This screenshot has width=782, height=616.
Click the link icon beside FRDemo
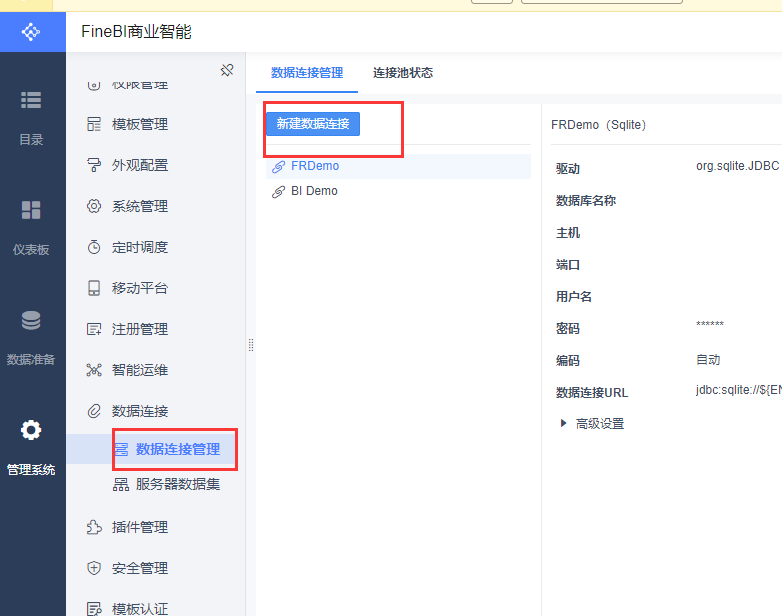coord(278,166)
